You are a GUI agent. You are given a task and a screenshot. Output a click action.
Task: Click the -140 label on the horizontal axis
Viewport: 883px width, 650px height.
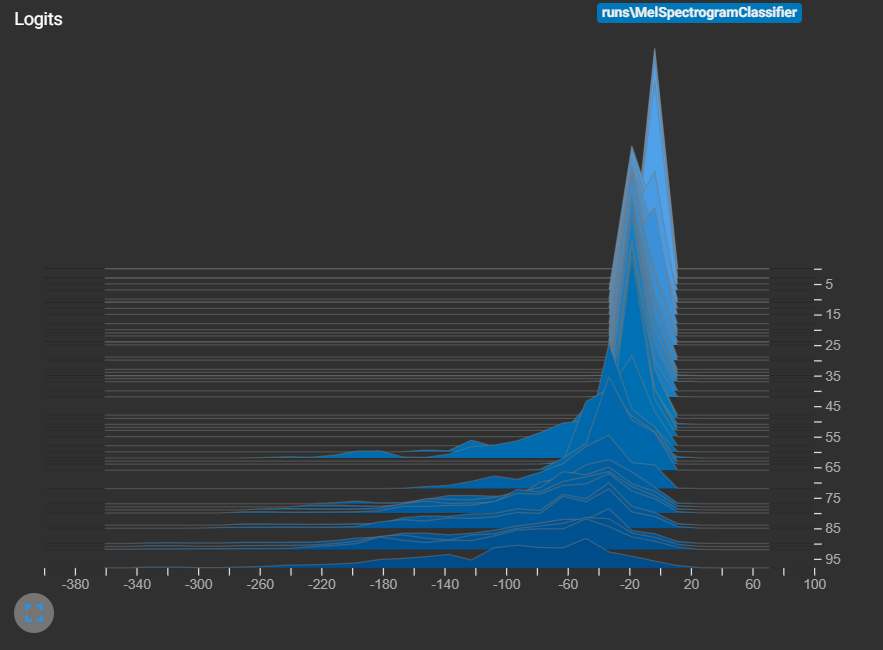445,584
